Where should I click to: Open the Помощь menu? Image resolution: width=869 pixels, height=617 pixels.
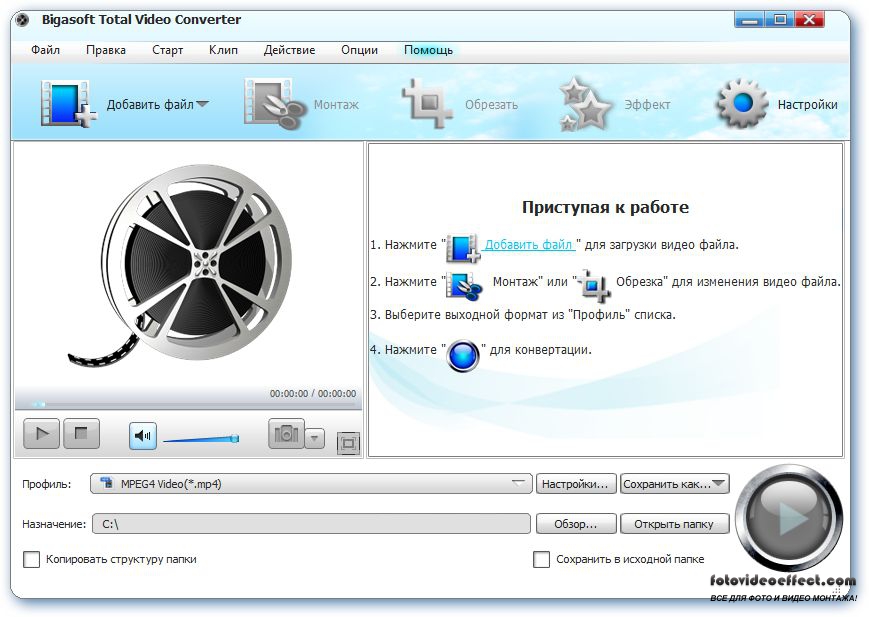(x=428, y=50)
